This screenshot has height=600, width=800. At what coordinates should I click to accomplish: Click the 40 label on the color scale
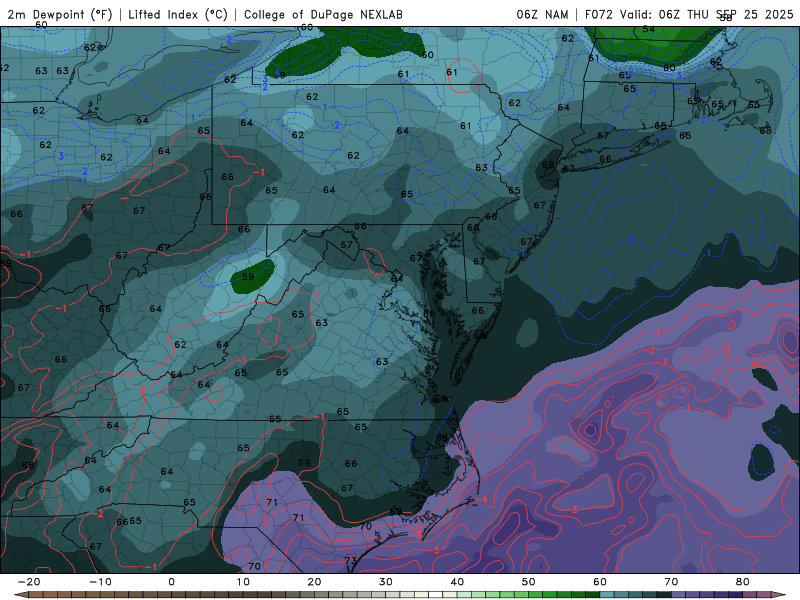tap(457, 582)
